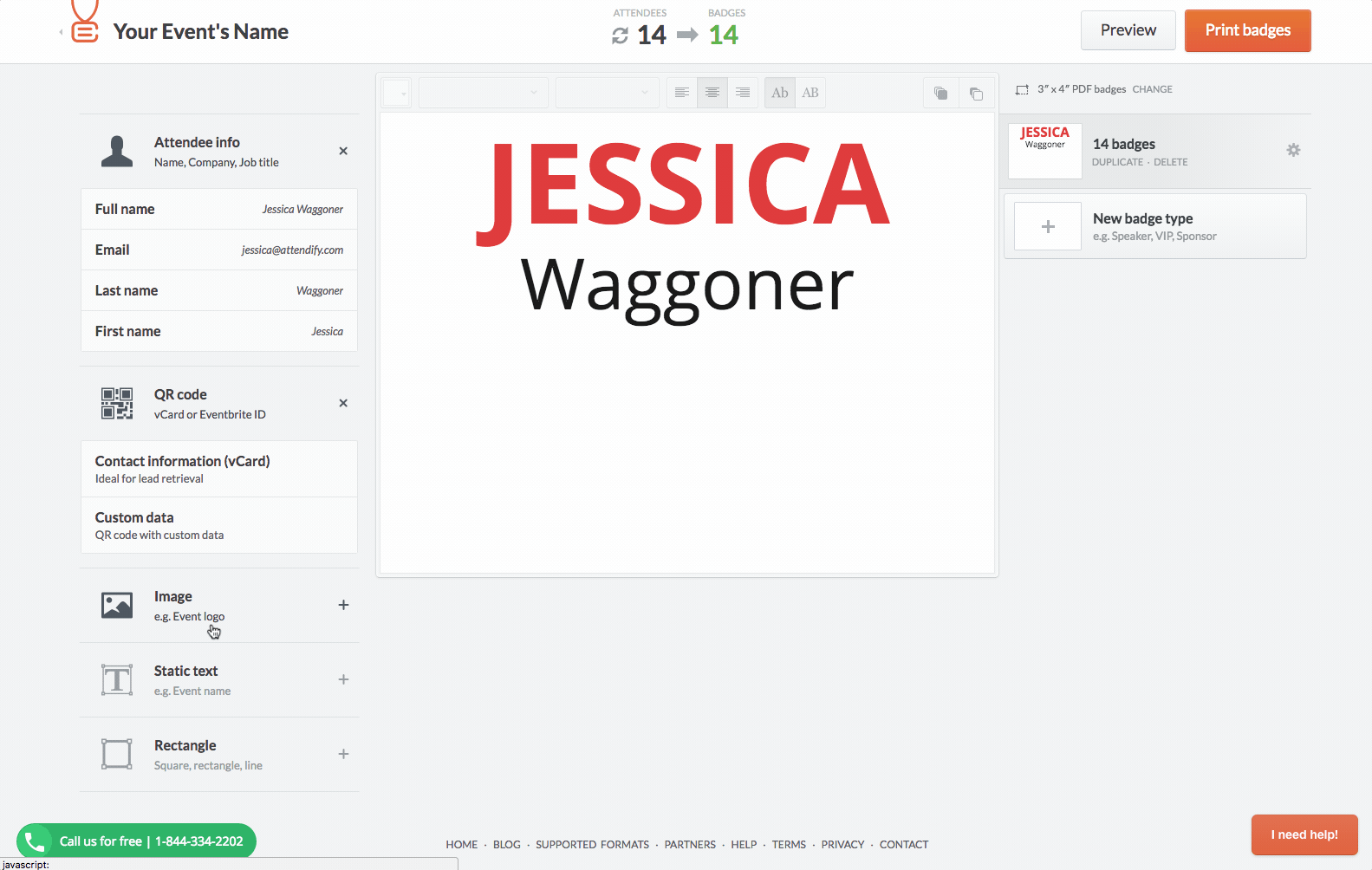
Task: Click the attendees refresh sync icon
Action: [620, 36]
